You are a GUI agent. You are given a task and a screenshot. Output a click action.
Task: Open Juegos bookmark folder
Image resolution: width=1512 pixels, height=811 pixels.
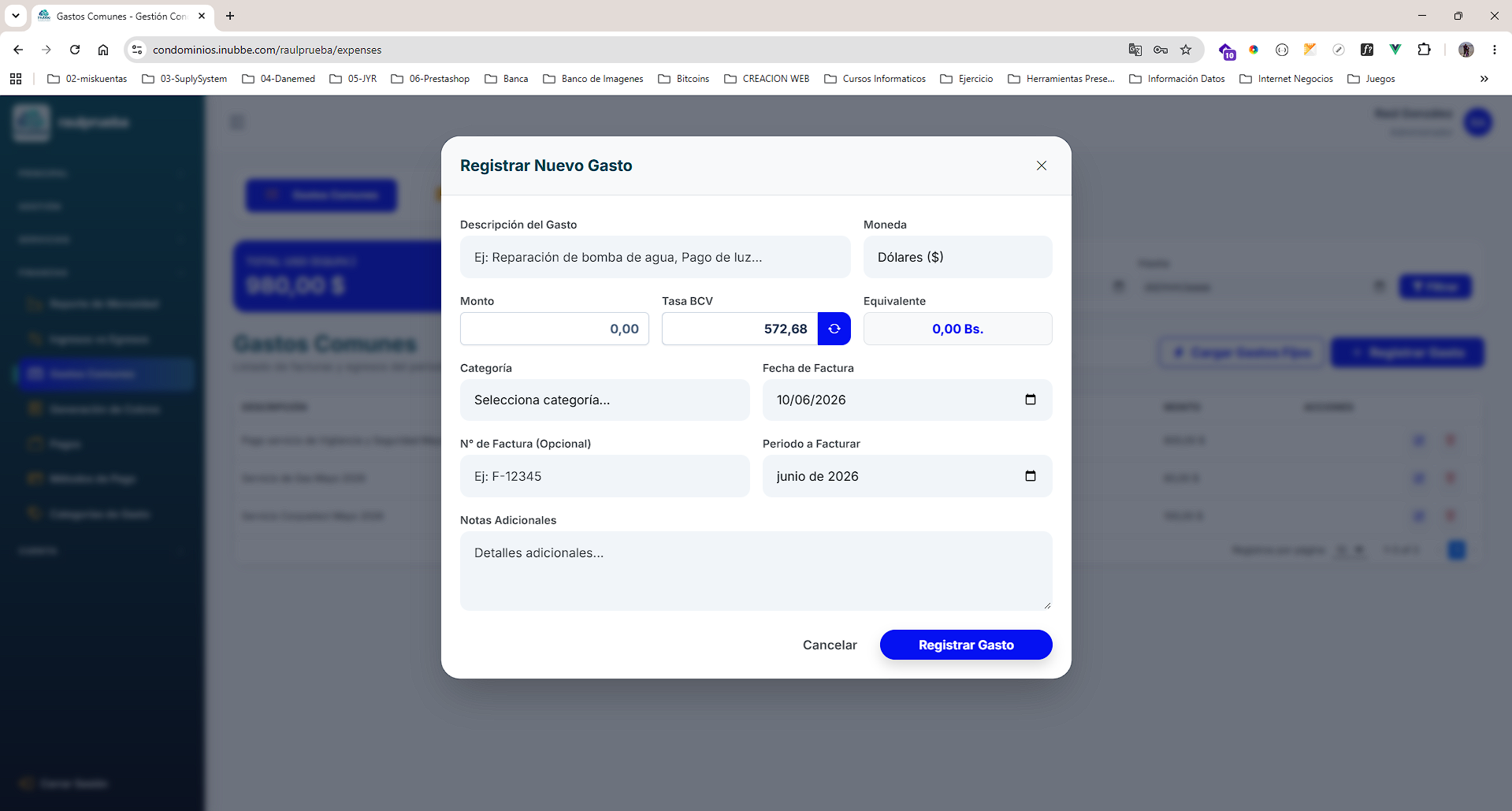click(x=1372, y=79)
